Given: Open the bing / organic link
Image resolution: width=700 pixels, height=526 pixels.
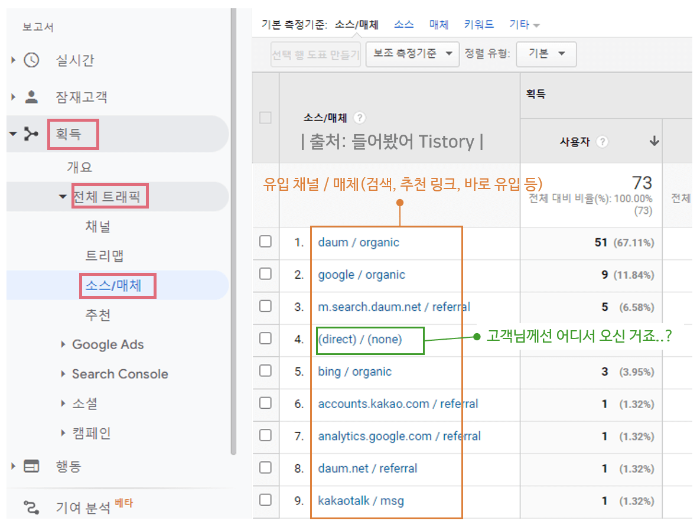Looking at the screenshot, I should pos(354,372).
